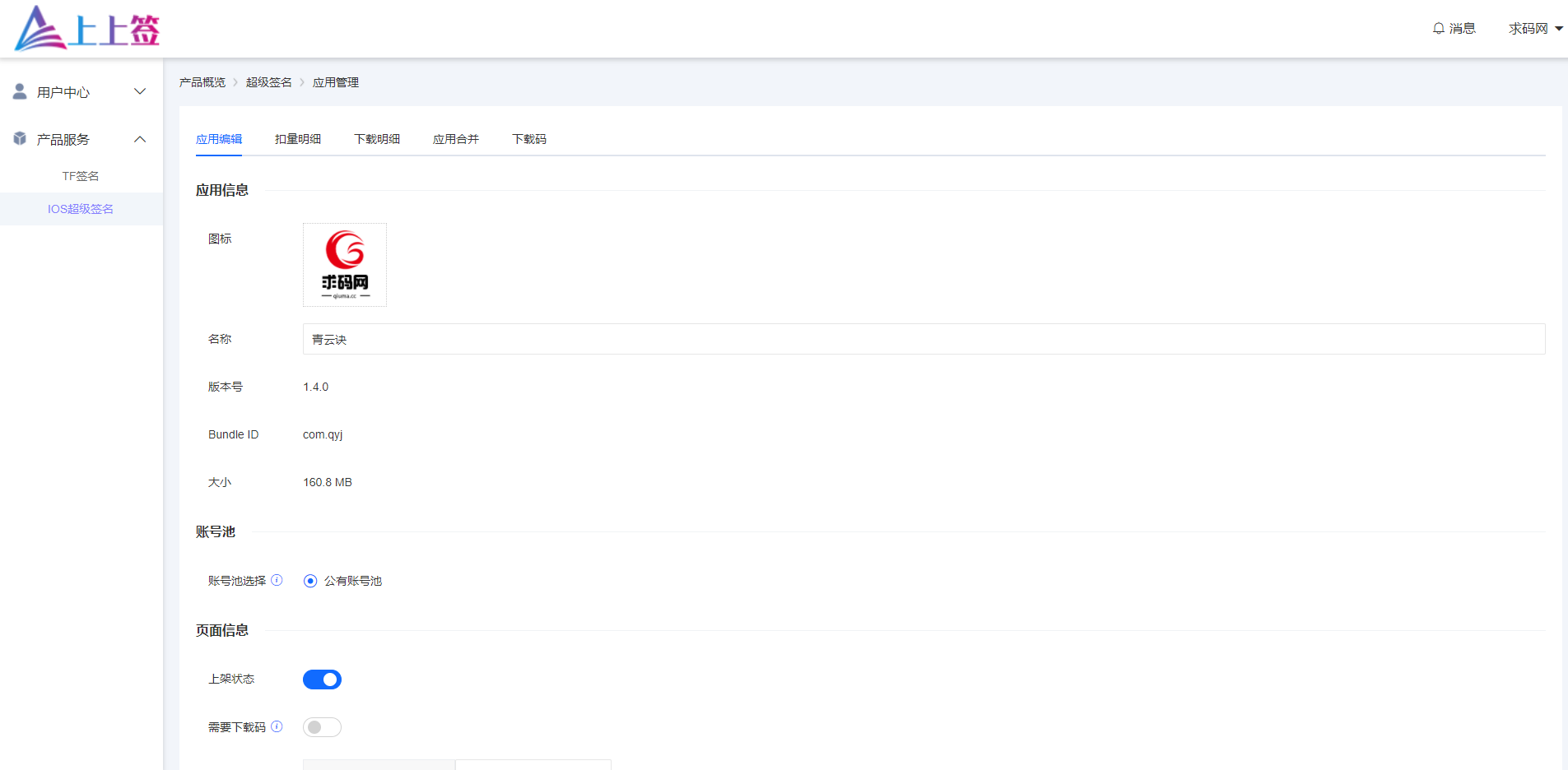Click the 名称 input field
This screenshot has height=770, width=1568.
(923, 339)
